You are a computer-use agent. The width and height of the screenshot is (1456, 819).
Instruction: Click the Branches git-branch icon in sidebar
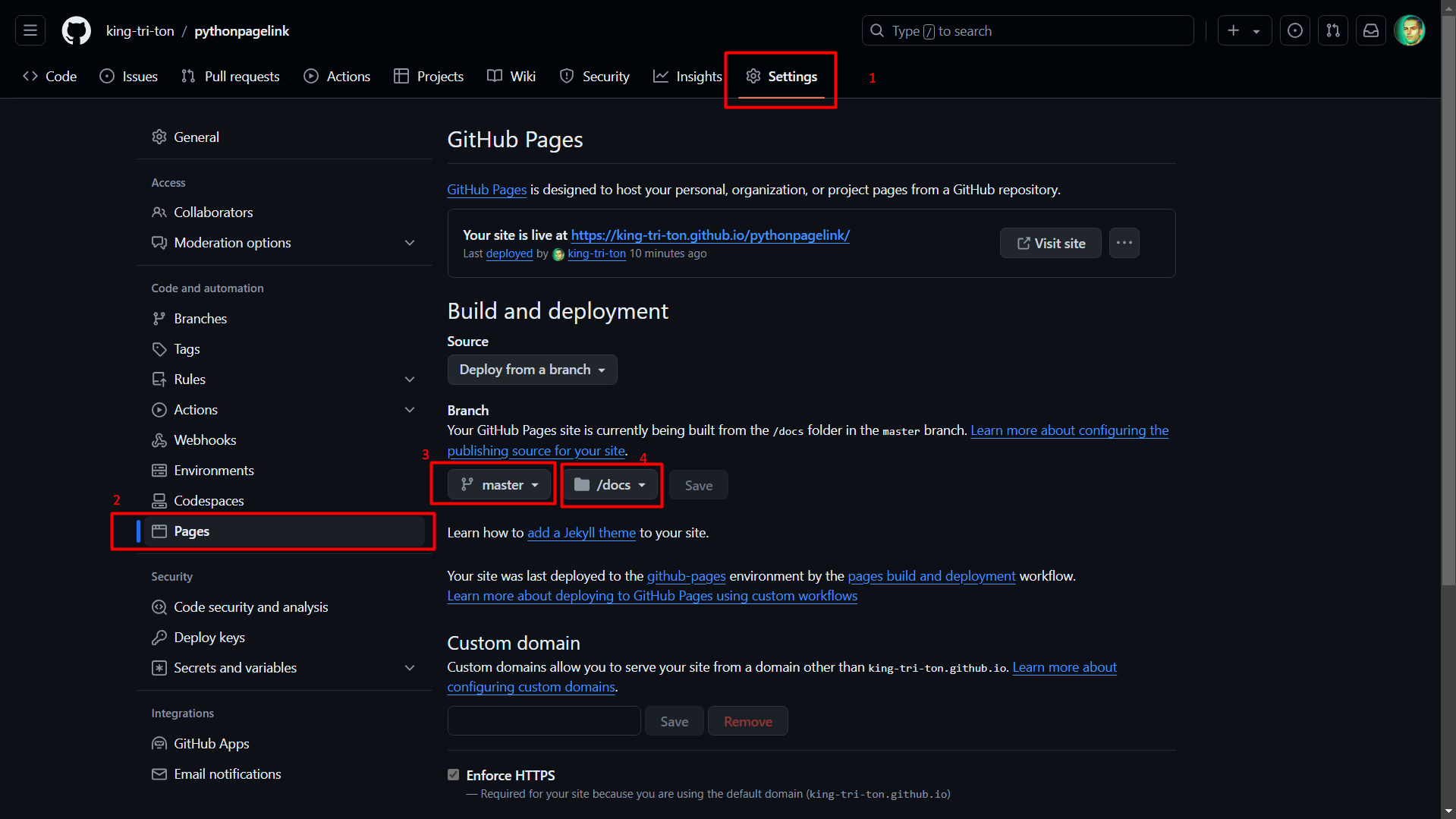coord(159,319)
